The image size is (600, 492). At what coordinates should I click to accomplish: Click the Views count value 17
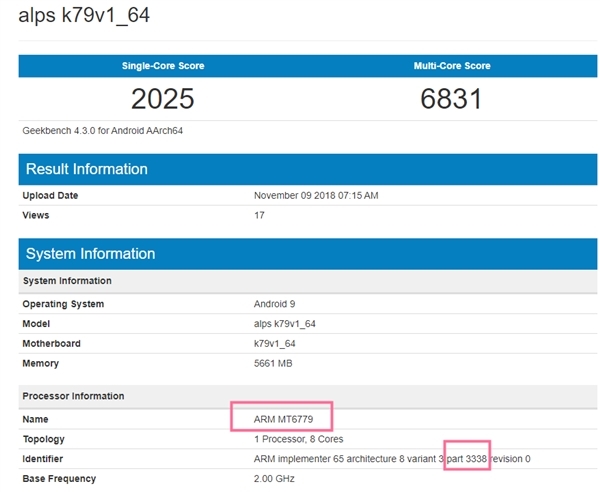(x=260, y=215)
